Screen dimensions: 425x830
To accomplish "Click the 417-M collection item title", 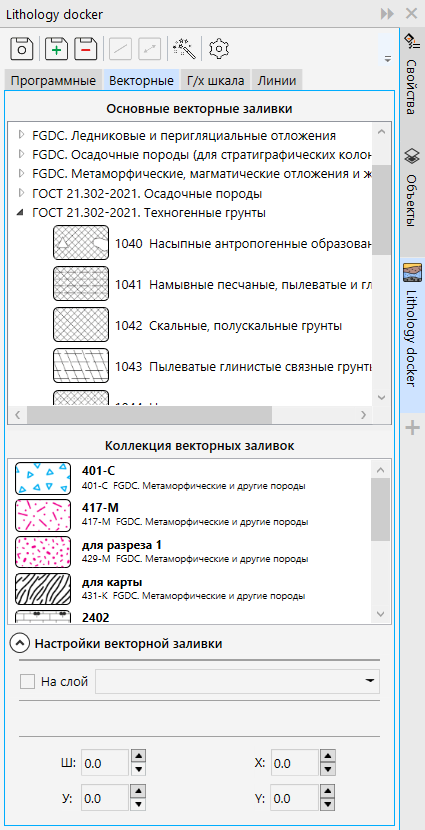I will point(100,508).
